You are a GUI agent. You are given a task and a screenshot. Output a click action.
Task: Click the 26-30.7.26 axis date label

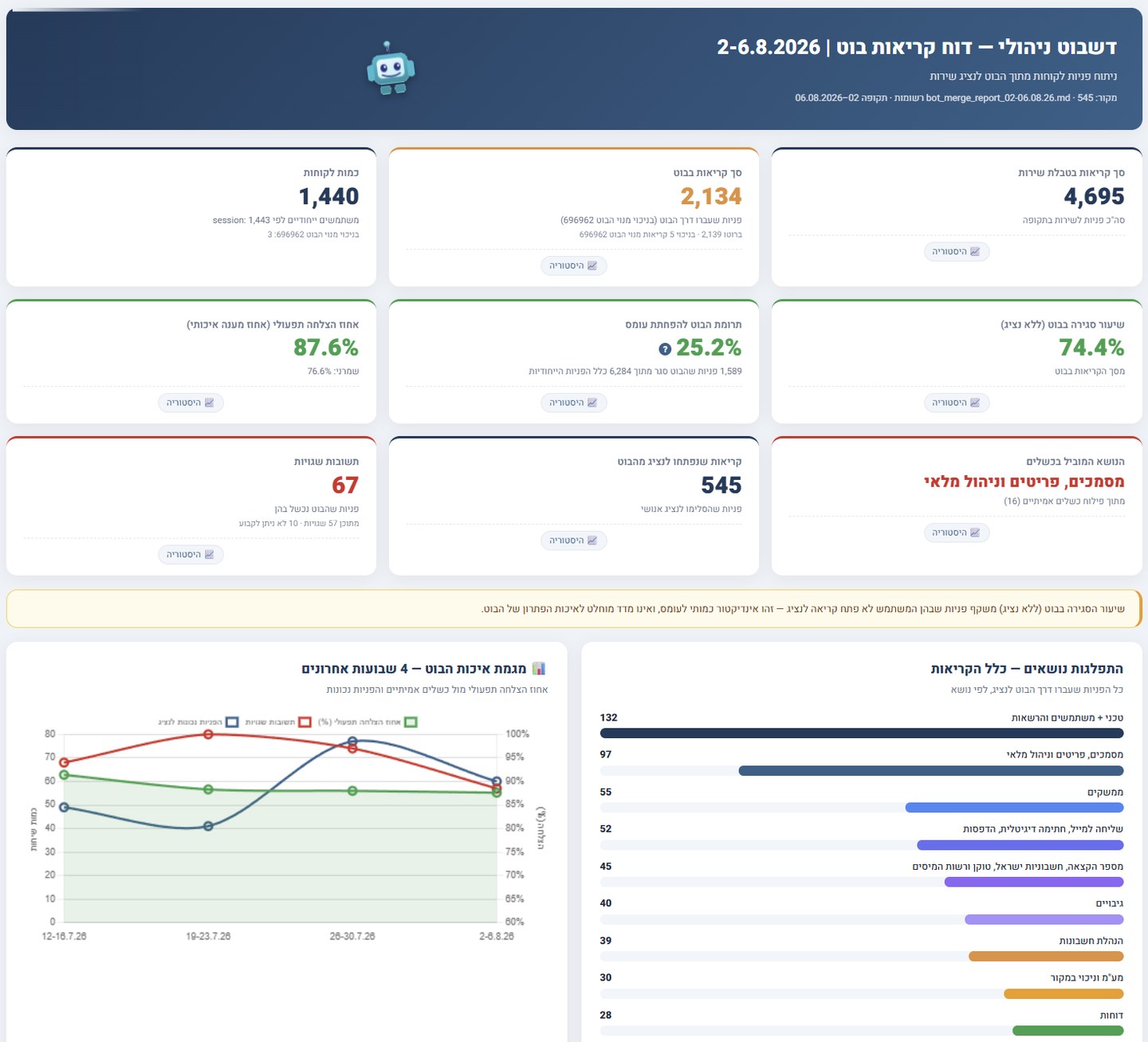tap(352, 936)
